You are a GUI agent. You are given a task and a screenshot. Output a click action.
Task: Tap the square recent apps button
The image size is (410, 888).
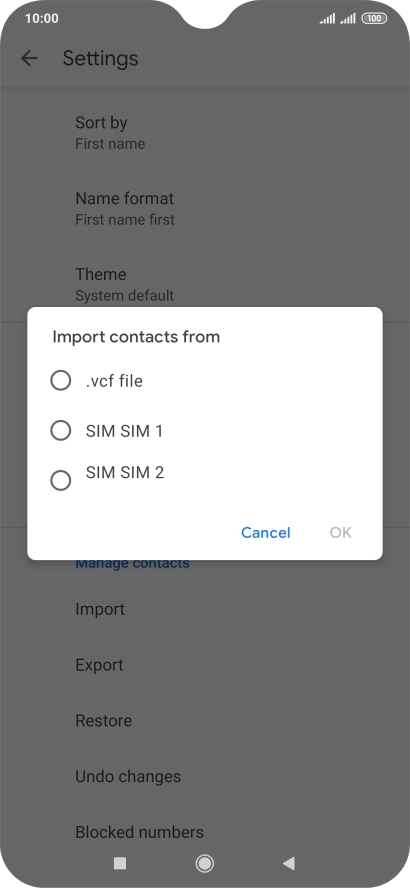click(x=120, y=863)
